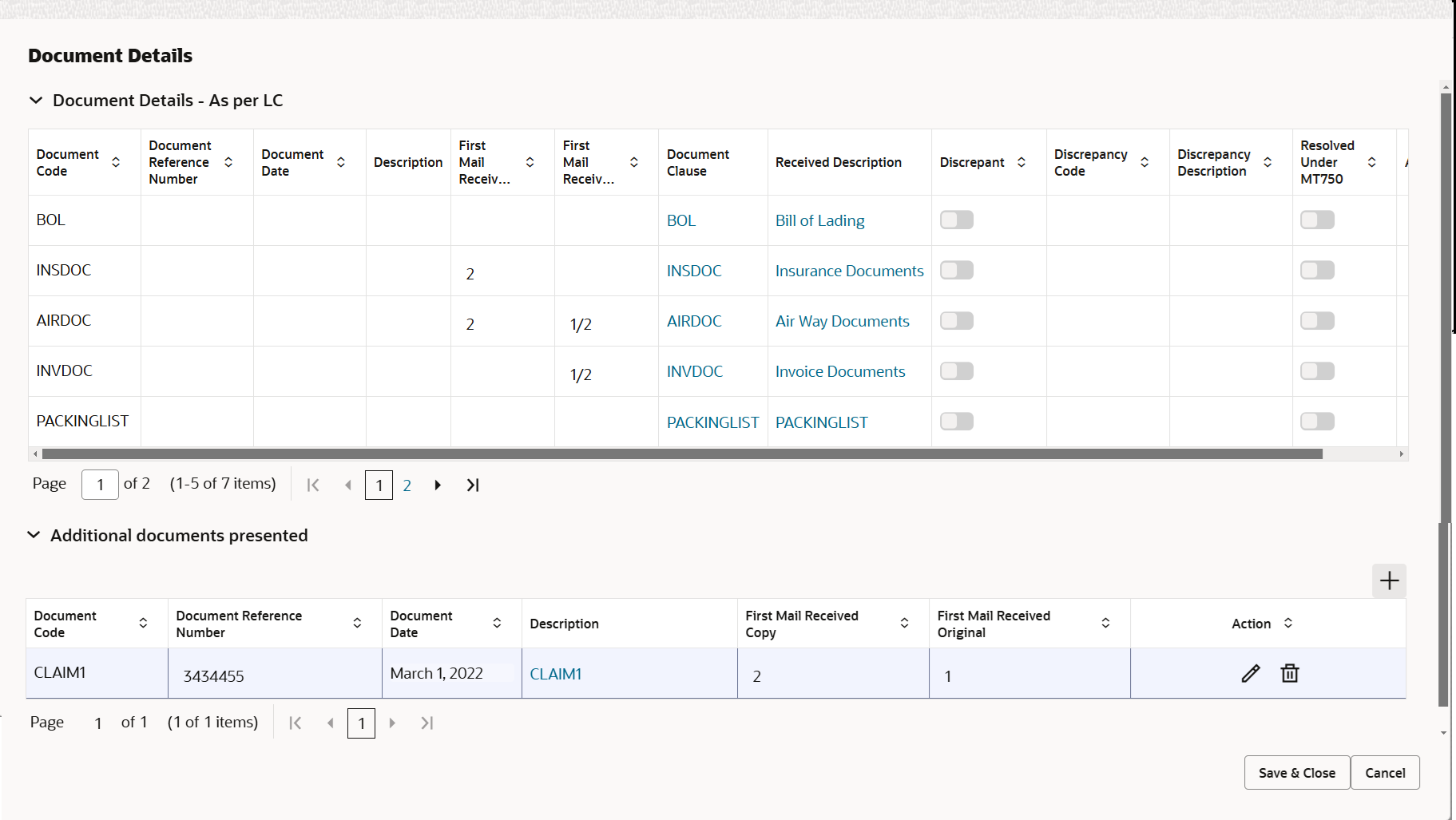The height and width of the screenshot is (820, 1456).
Task: Sort the Discrepancy Code column
Action: pyautogui.click(x=1145, y=161)
